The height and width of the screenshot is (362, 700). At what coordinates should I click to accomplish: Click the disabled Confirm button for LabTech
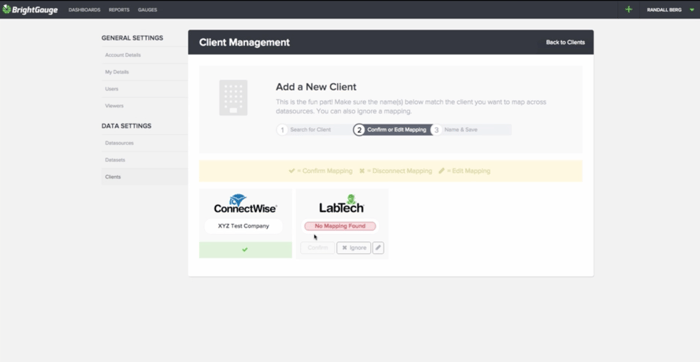317,248
